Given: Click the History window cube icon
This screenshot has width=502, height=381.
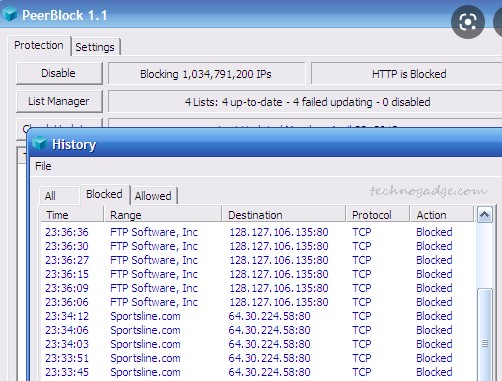Looking at the screenshot, I should [x=40, y=143].
